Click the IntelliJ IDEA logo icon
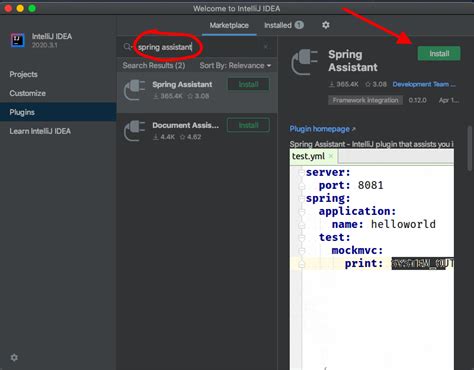Image resolution: width=474 pixels, height=370 pixels. tap(18, 40)
